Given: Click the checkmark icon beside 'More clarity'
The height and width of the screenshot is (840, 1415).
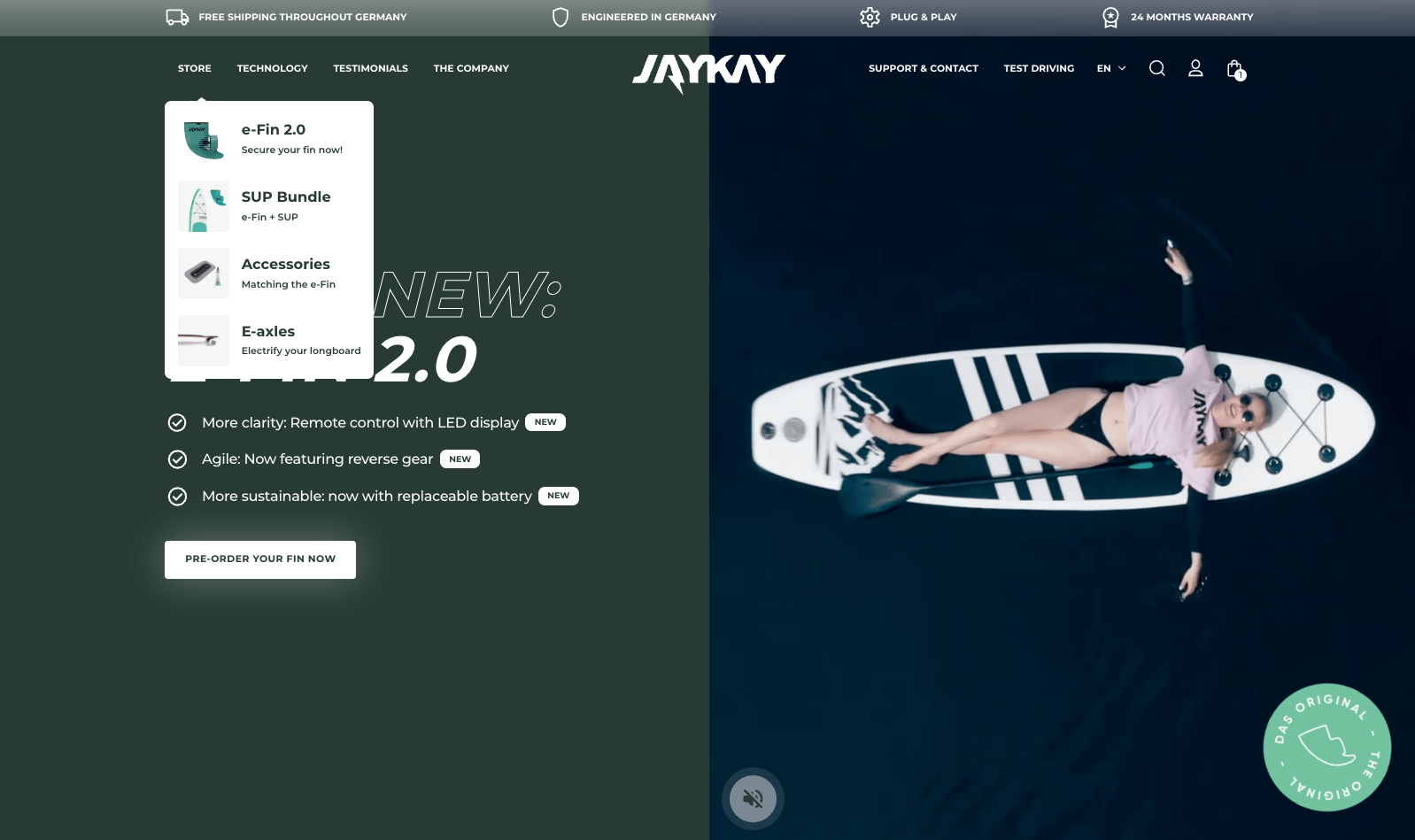Looking at the screenshot, I should 177,422.
